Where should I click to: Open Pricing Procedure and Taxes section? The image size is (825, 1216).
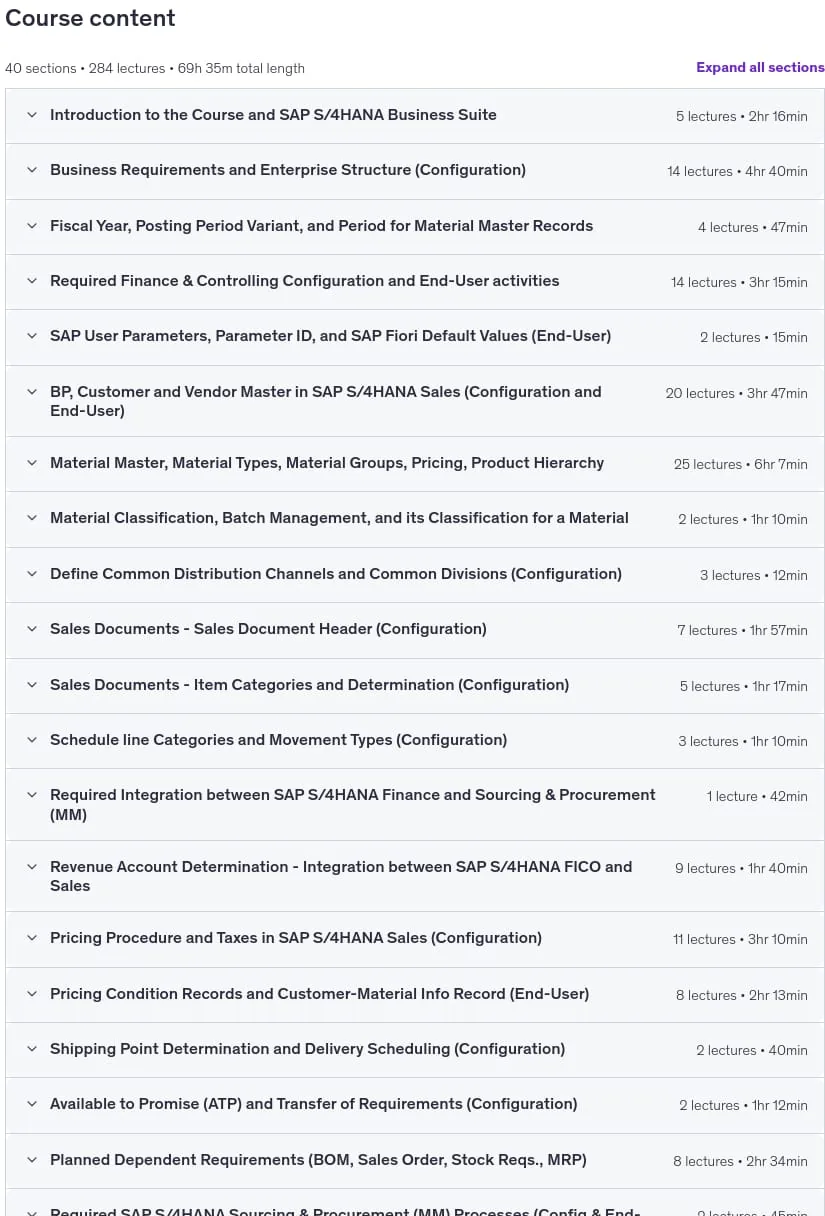click(x=414, y=938)
